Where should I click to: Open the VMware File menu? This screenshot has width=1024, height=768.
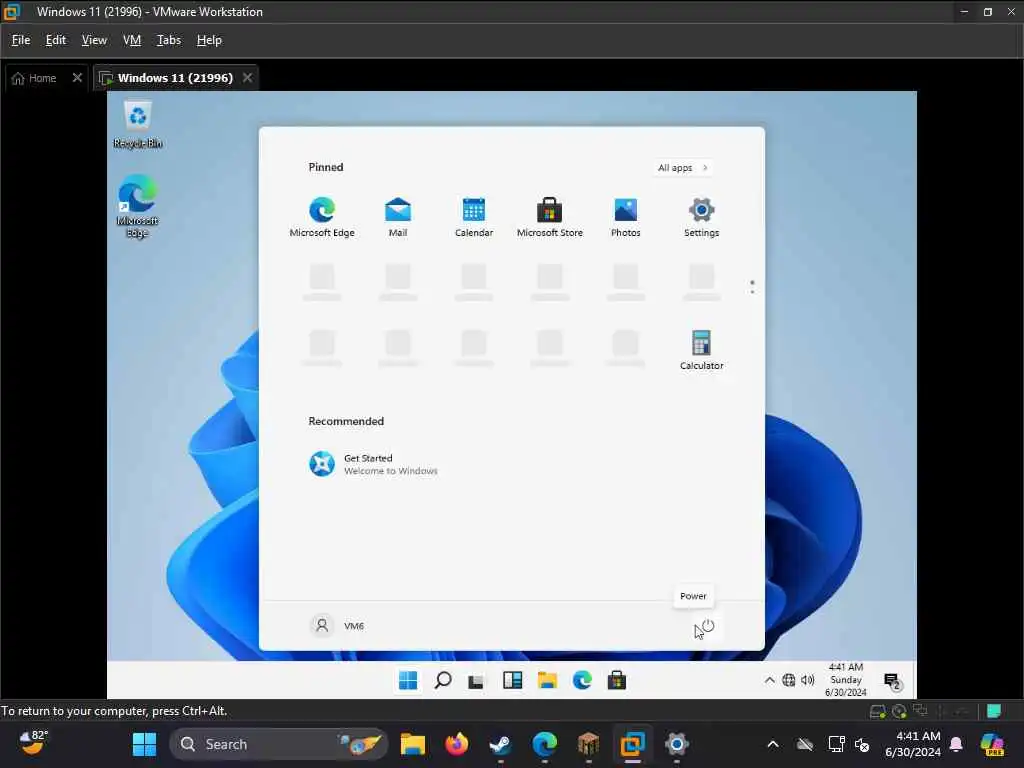click(x=21, y=40)
